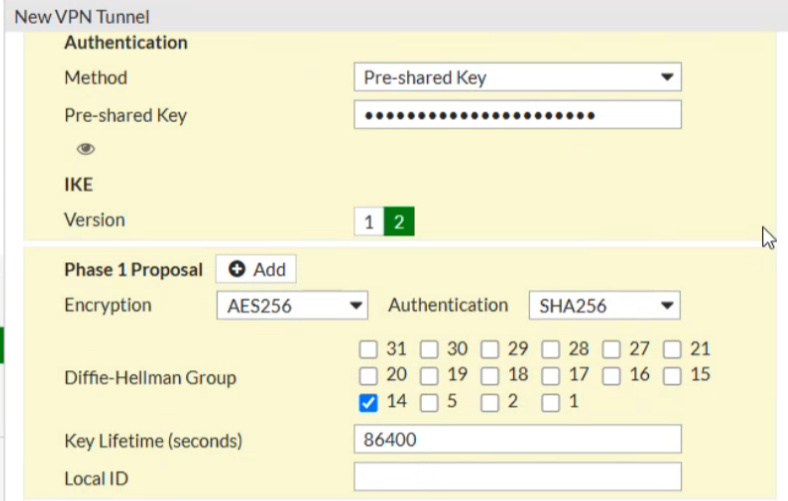Enable Diffie-Hellman group 20

368,376
